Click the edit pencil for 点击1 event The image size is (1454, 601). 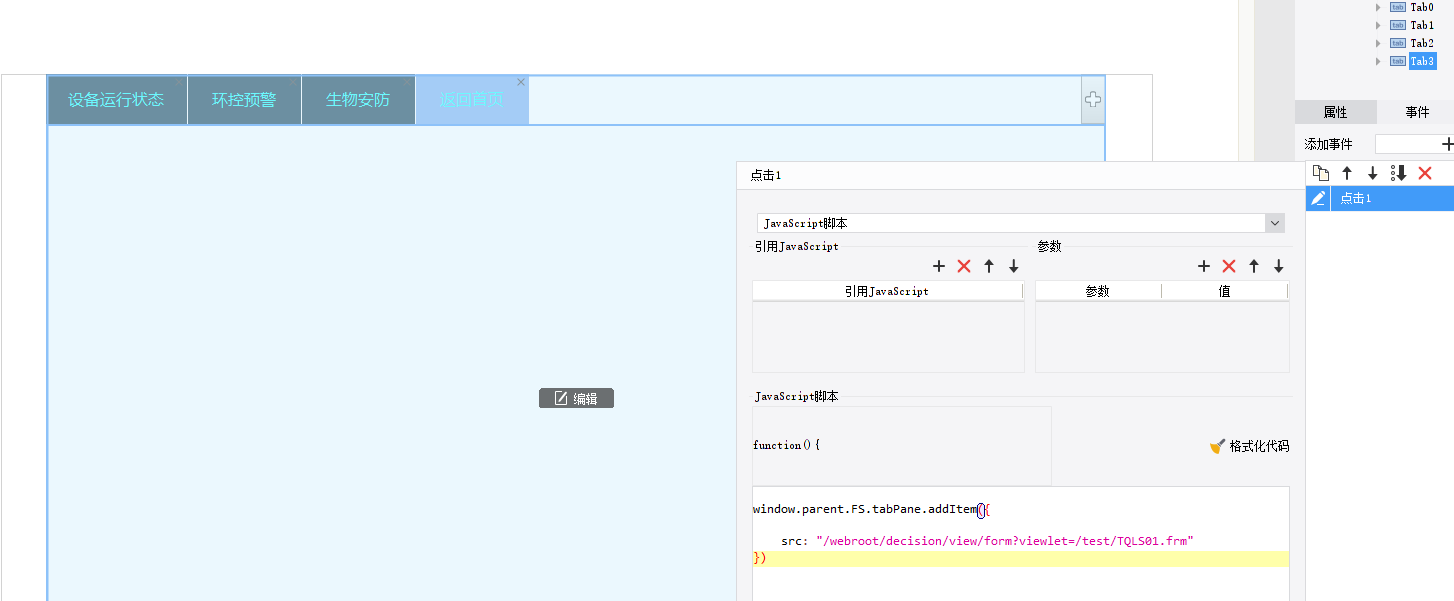coord(1318,198)
